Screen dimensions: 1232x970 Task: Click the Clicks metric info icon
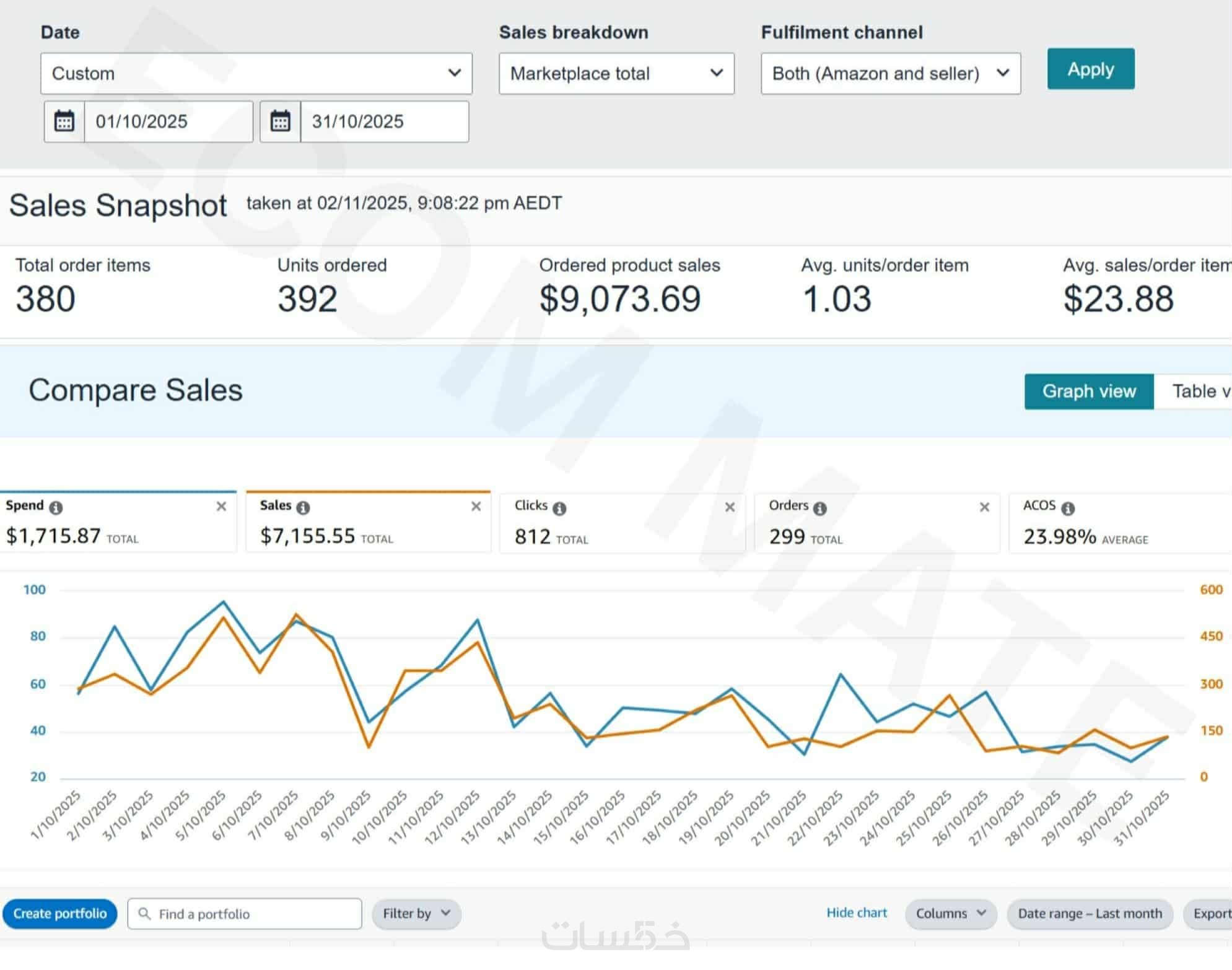coord(559,509)
